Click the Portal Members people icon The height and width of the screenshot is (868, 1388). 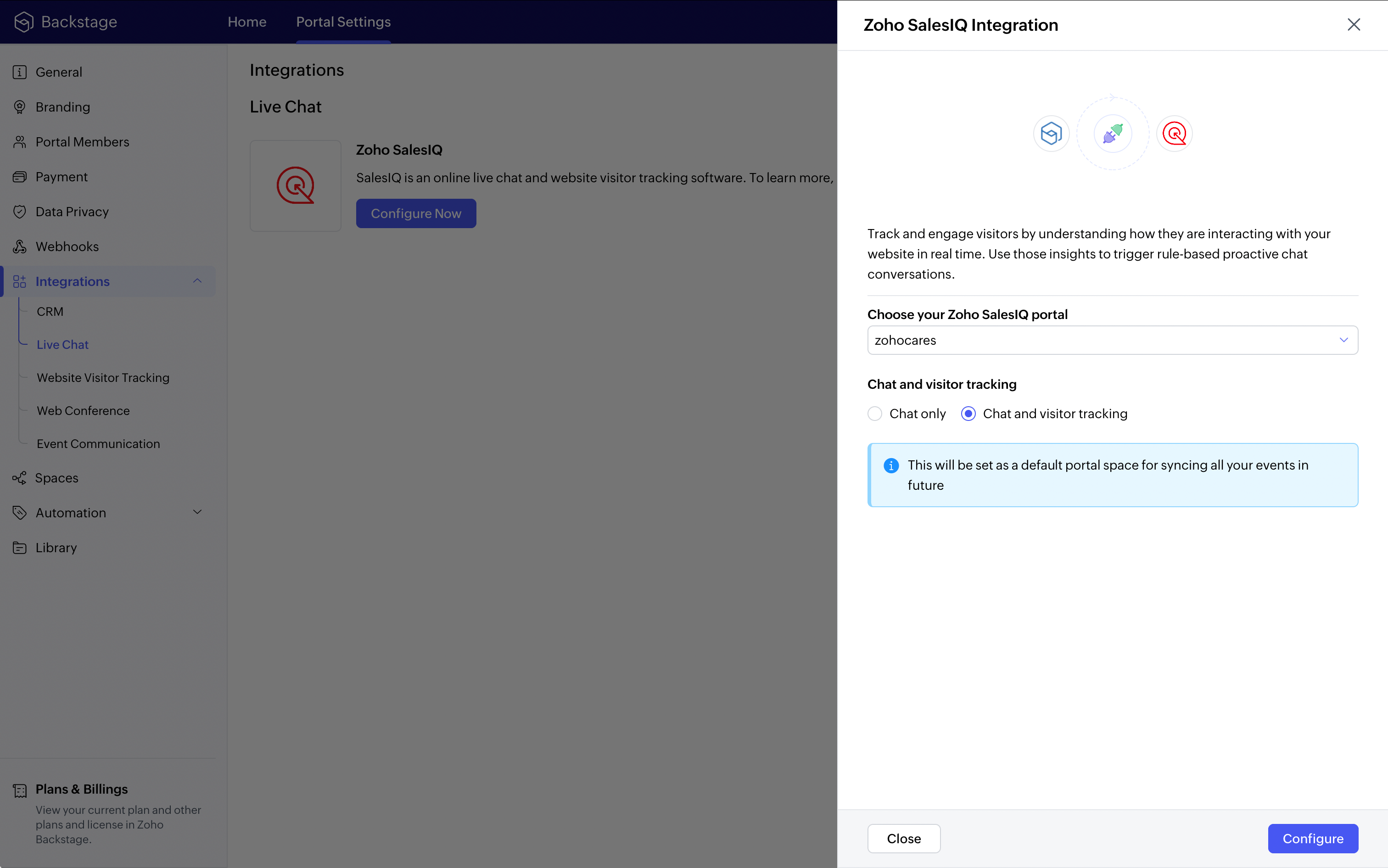point(20,142)
